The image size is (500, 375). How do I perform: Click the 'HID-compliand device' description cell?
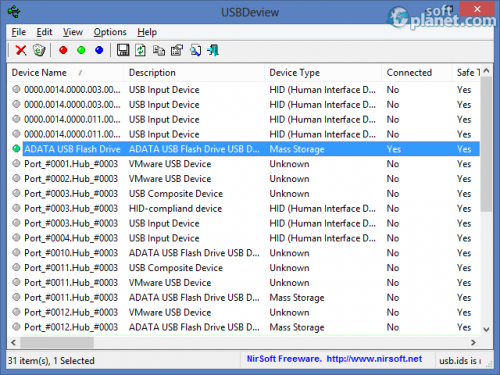point(175,208)
